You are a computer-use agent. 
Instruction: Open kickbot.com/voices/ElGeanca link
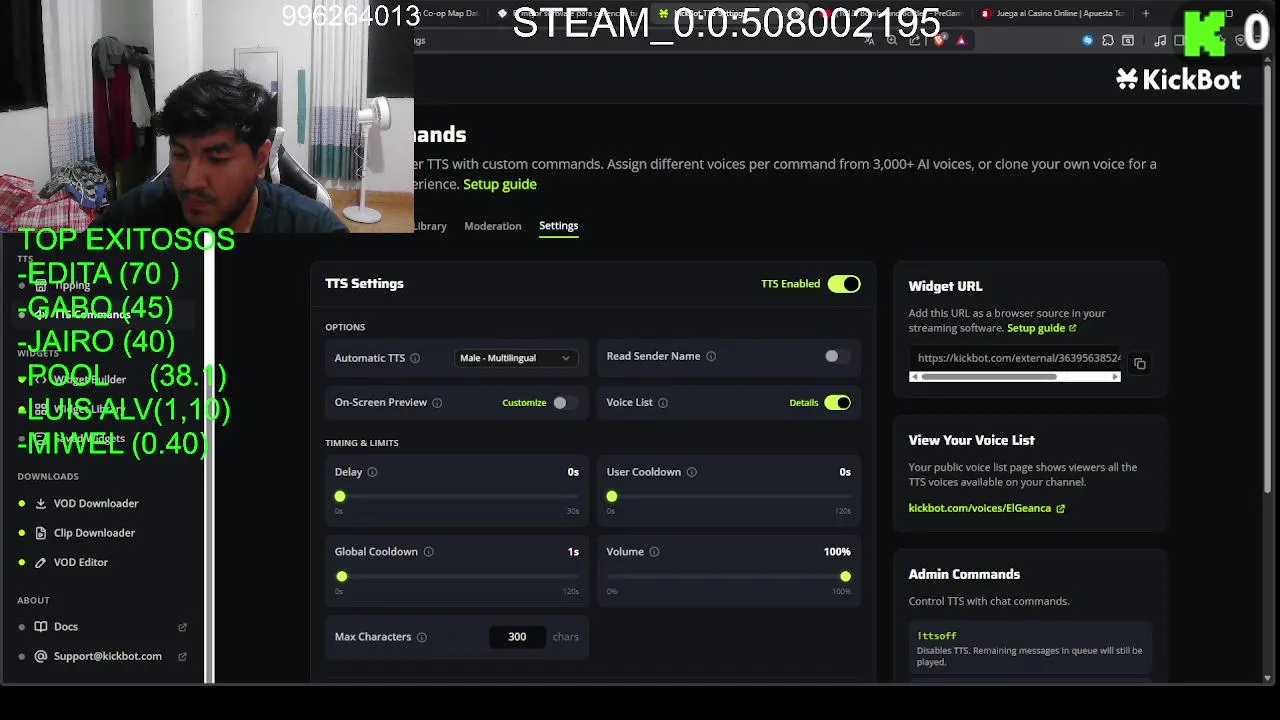click(x=986, y=508)
